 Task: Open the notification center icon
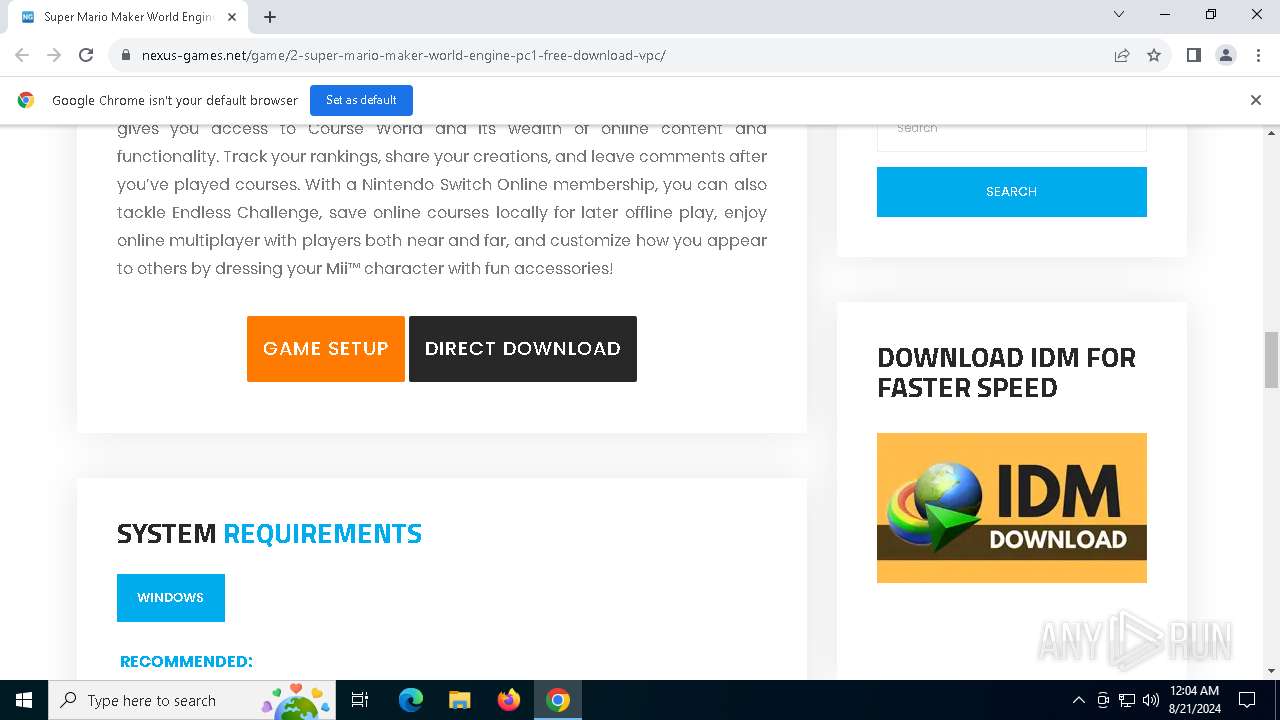pos(1247,700)
